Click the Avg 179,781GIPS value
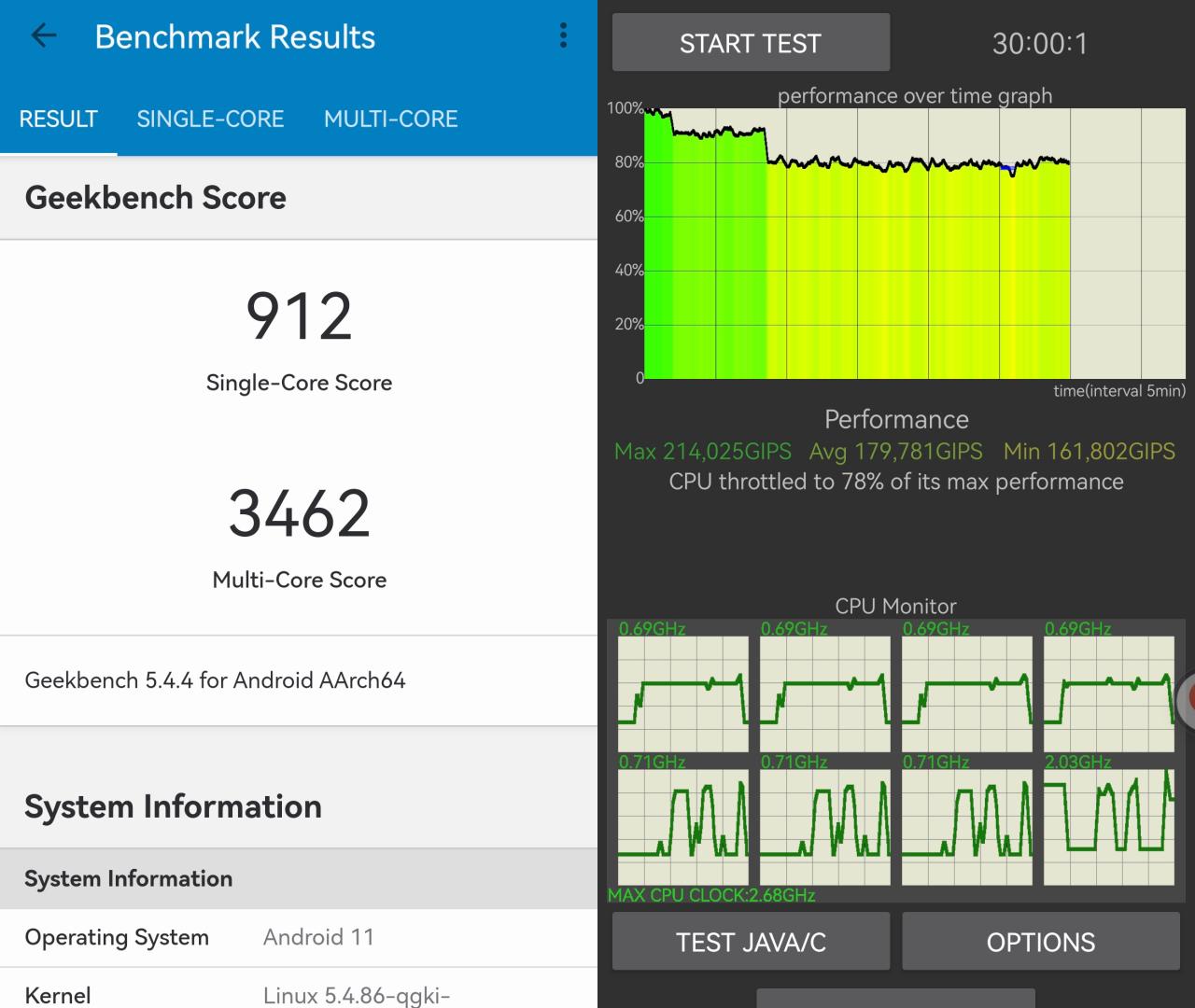Screen dimensions: 1195x1008 pyautogui.click(x=895, y=452)
